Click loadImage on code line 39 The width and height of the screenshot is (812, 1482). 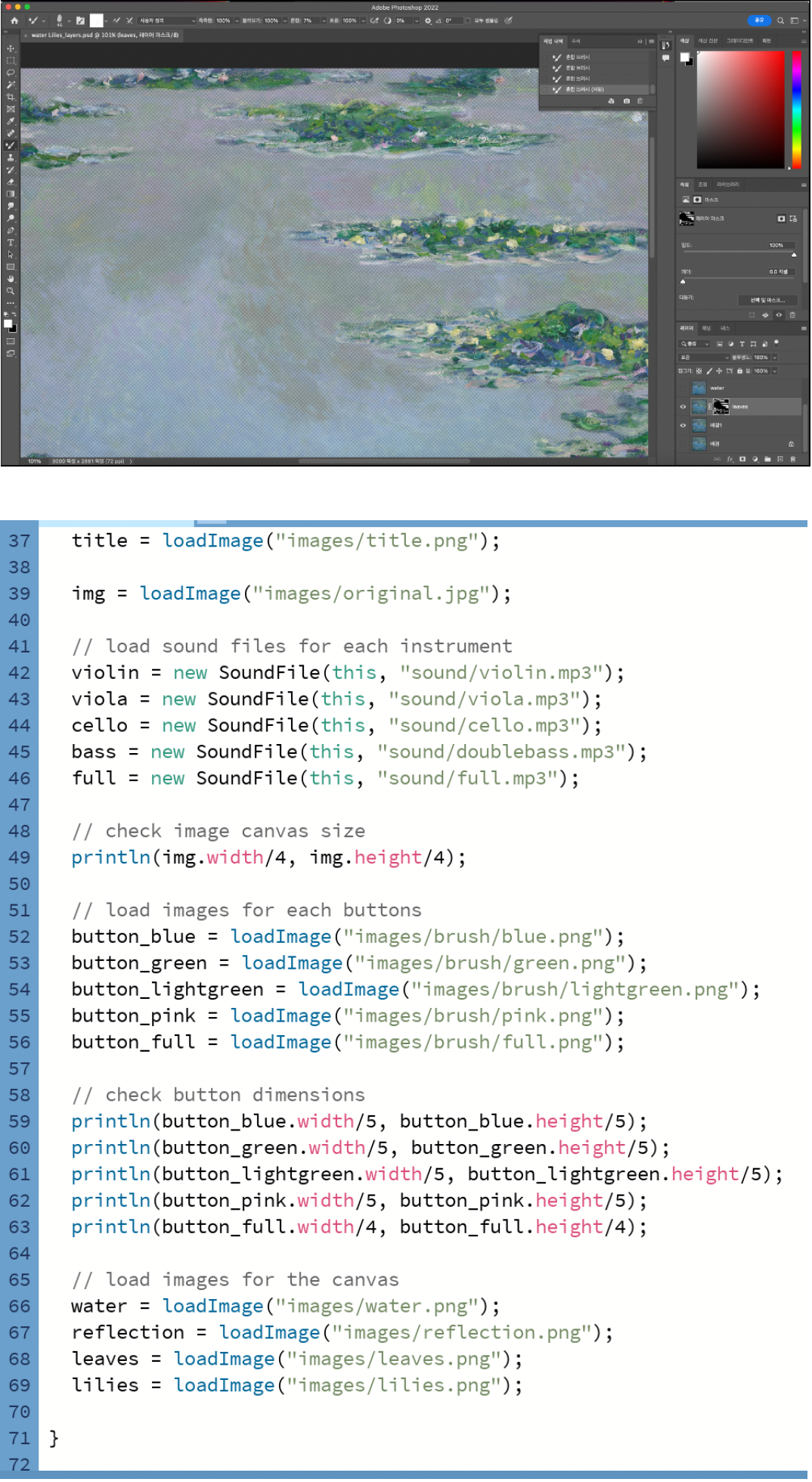[190, 594]
